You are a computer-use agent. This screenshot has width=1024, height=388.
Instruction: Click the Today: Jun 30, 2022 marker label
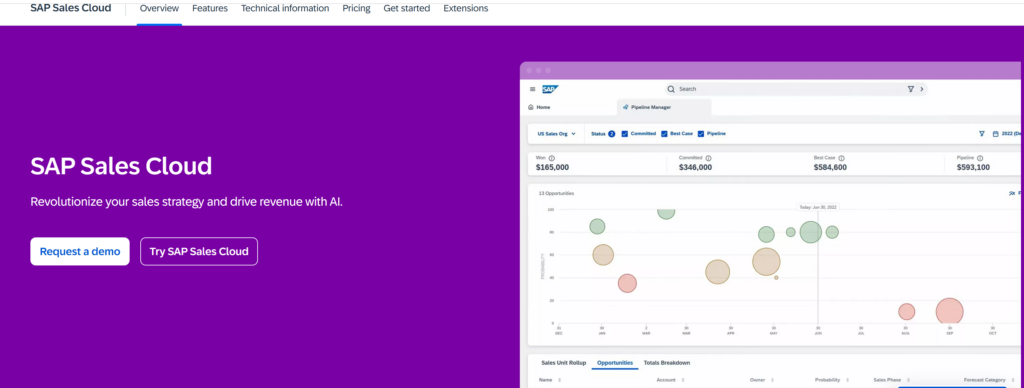pyautogui.click(x=818, y=207)
